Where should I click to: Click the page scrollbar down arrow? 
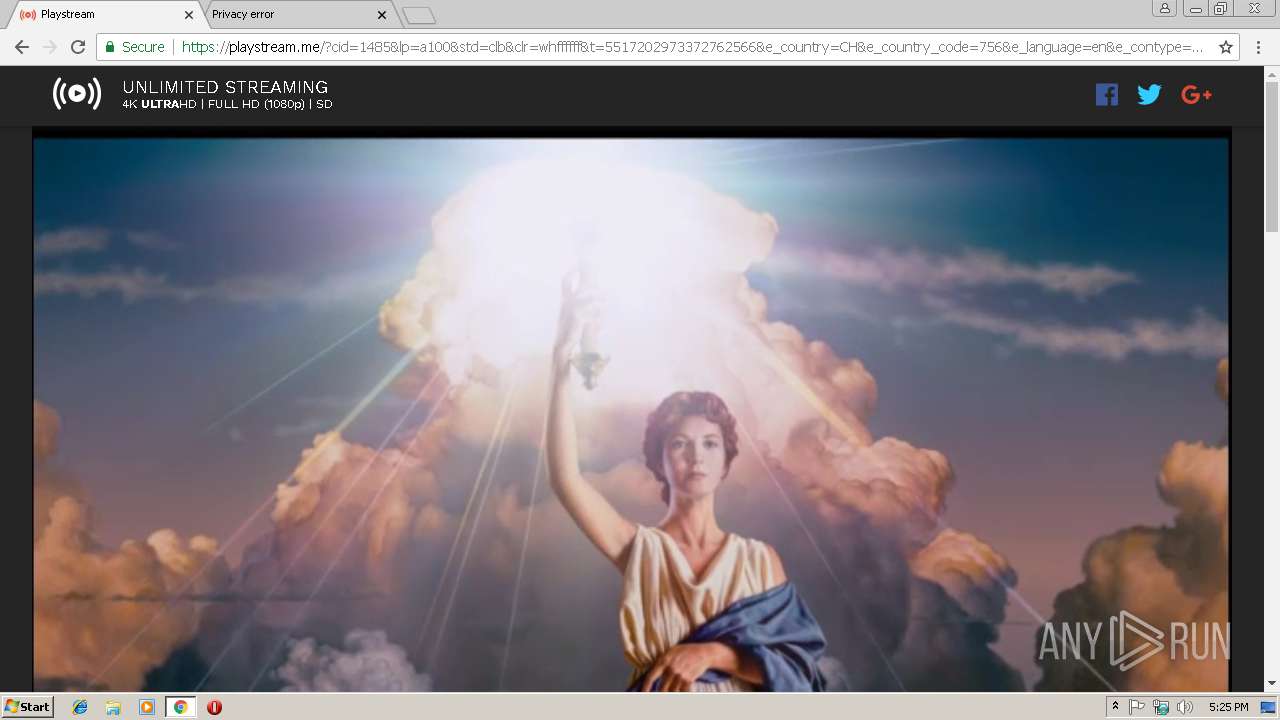[x=1272, y=683]
